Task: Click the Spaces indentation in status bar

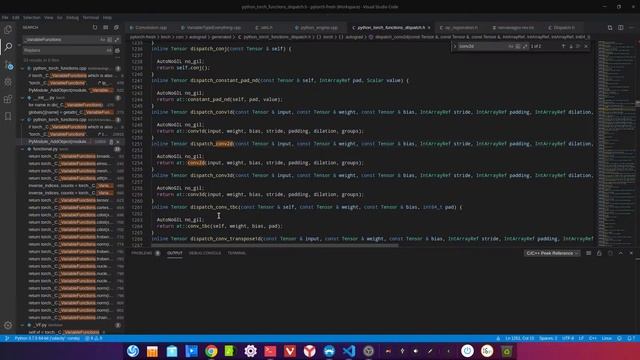Action: 548,338
